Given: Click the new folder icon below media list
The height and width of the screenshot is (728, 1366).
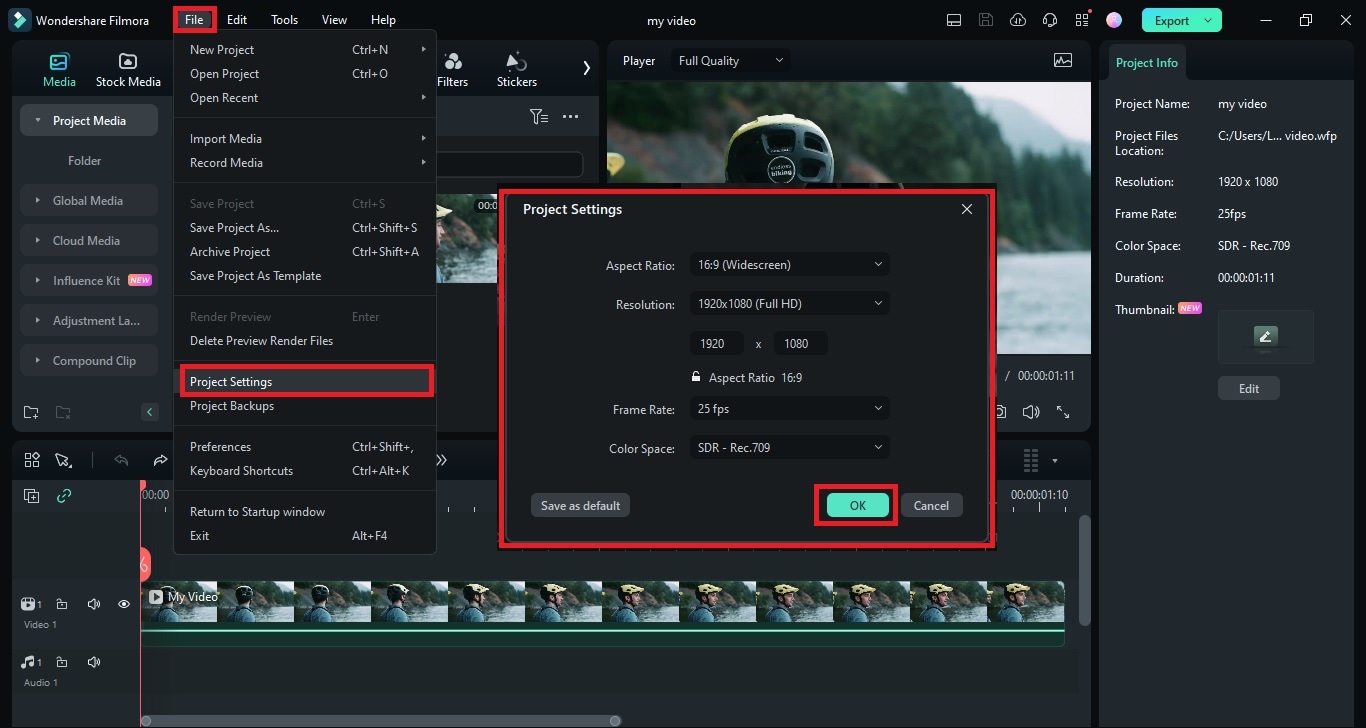Looking at the screenshot, I should point(31,412).
